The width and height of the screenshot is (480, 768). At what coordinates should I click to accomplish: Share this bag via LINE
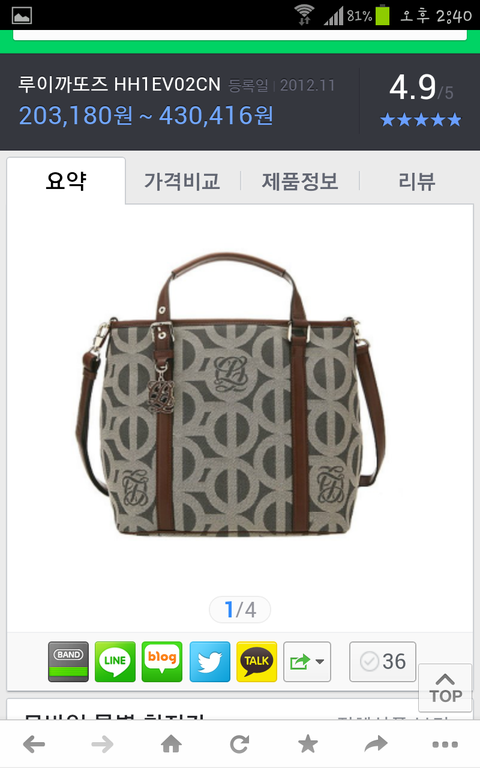(x=115, y=661)
